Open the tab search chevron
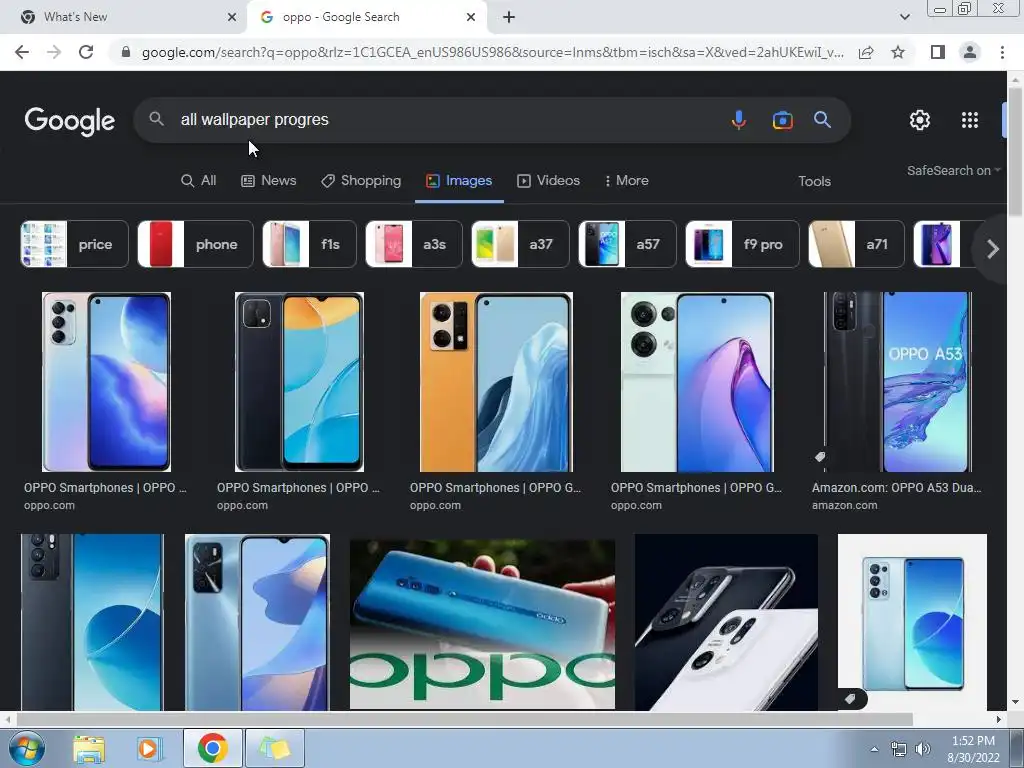The height and width of the screenshot is (768, 1024). point(904,17)
